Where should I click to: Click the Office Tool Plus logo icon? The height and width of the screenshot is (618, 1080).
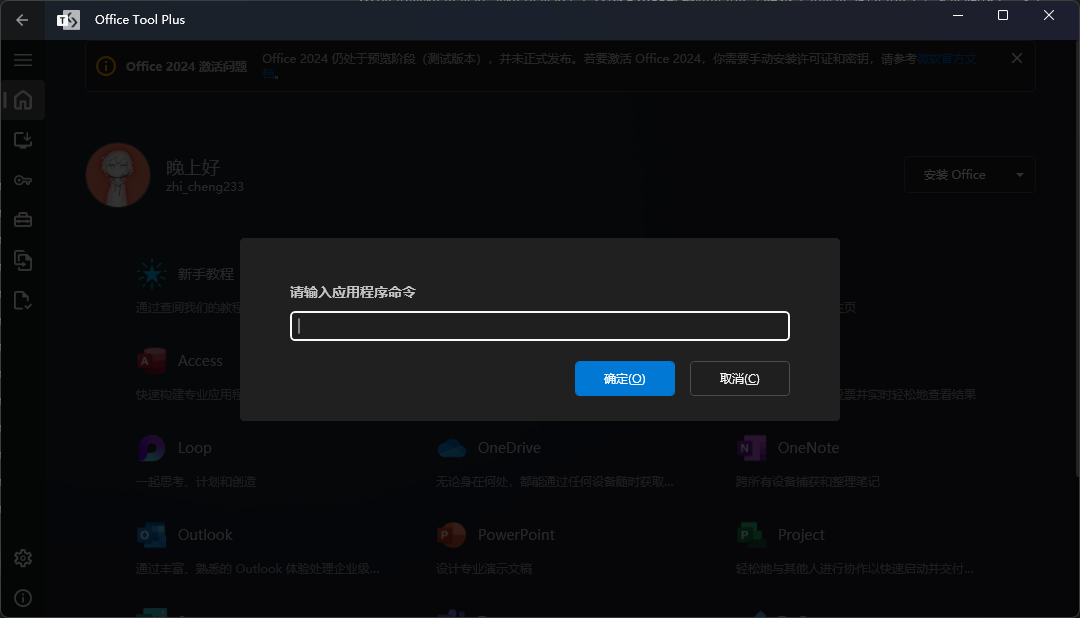click(68, 20)
